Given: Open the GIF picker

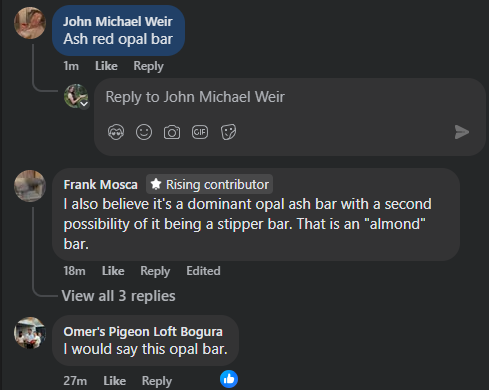Looking at the screenshot, I should pyautogui.click(x=200, y=132).
